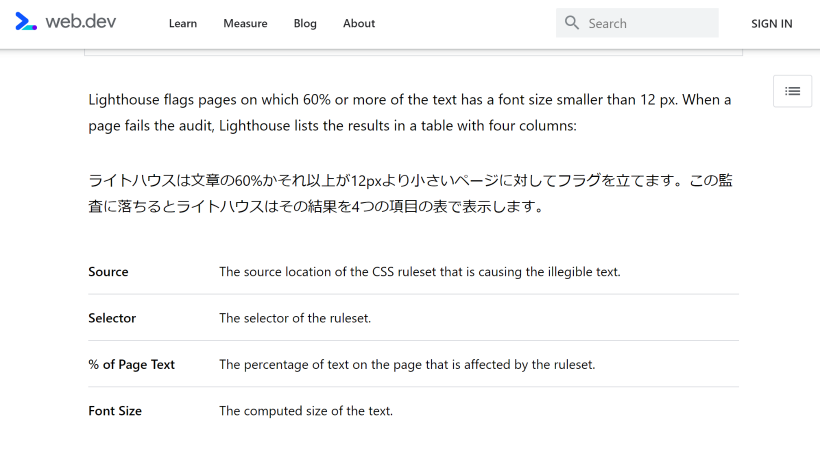This screenshot has height=449, width=820.
Task: Open the Blog section
Action: coord(305,23)
